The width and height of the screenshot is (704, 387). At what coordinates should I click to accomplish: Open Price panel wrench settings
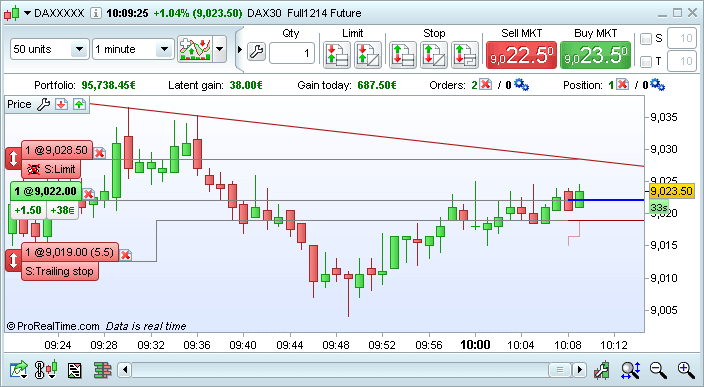pos(44,104)
